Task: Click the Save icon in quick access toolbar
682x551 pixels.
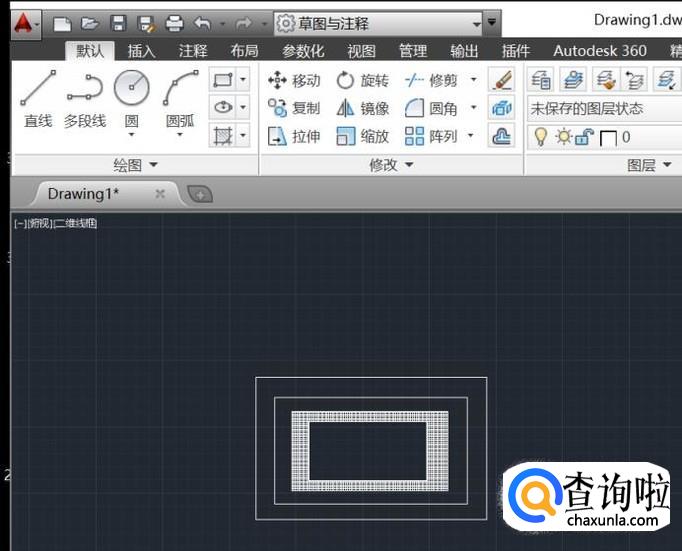Action: point(118,22)
